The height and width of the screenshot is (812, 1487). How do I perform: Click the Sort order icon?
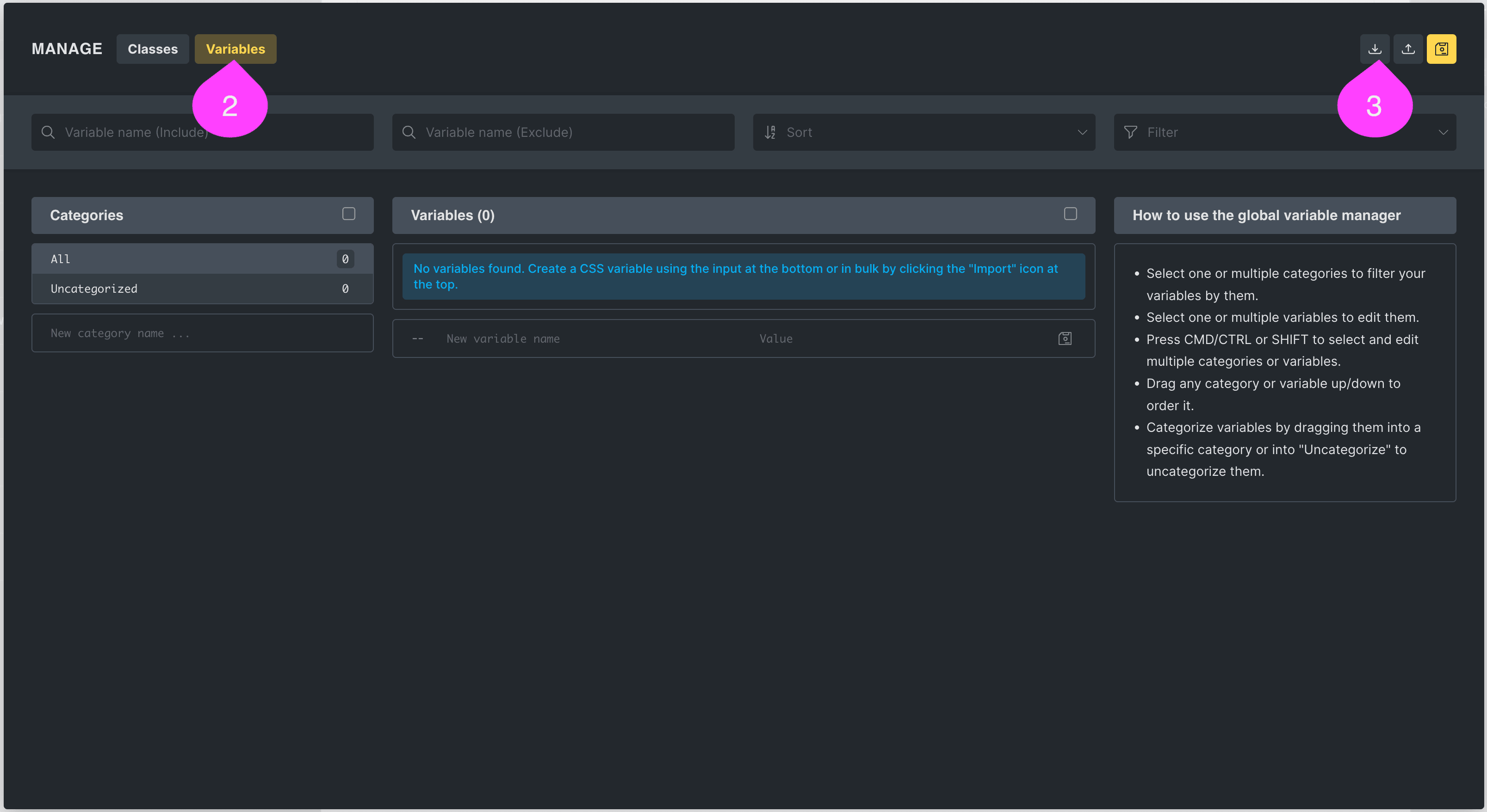coord(770,132)
